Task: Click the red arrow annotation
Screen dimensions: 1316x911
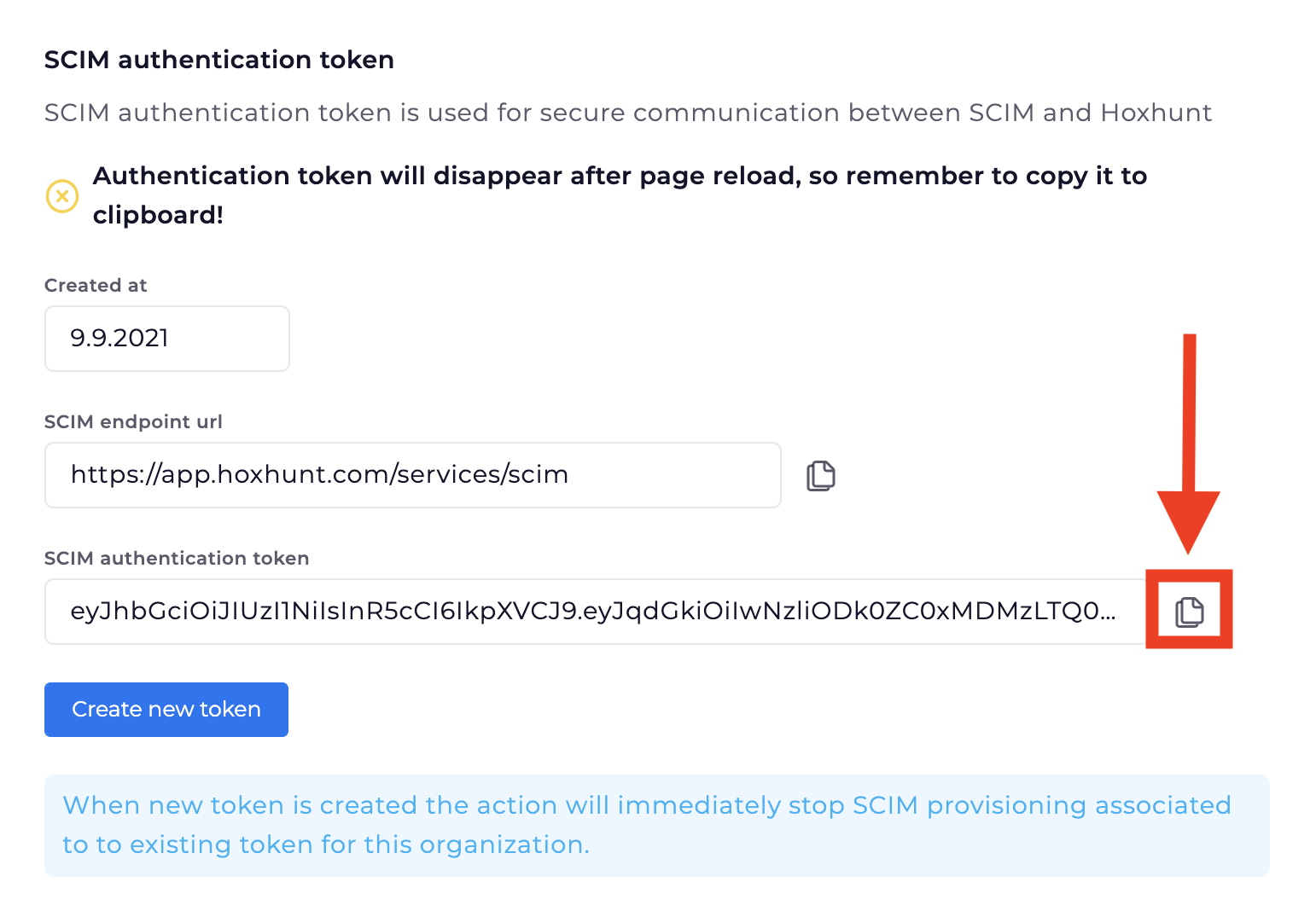Action: point(1189,444)
